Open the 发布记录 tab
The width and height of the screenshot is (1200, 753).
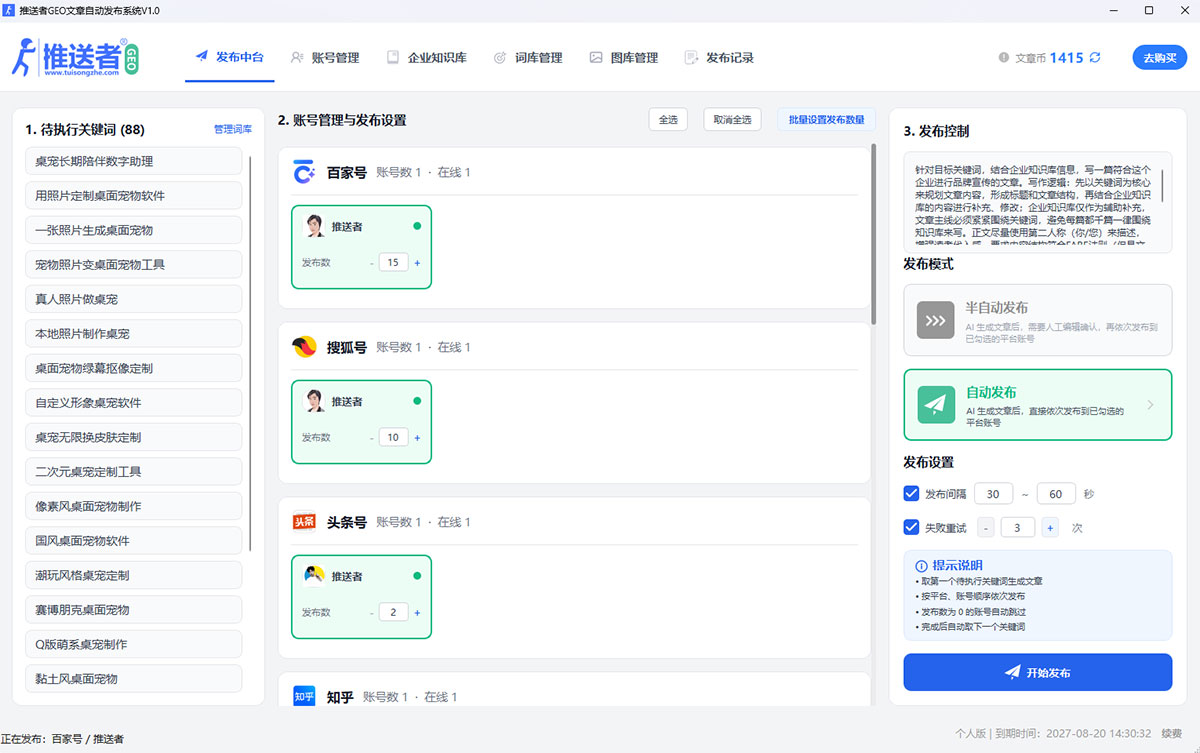click(x=719, y=58)
